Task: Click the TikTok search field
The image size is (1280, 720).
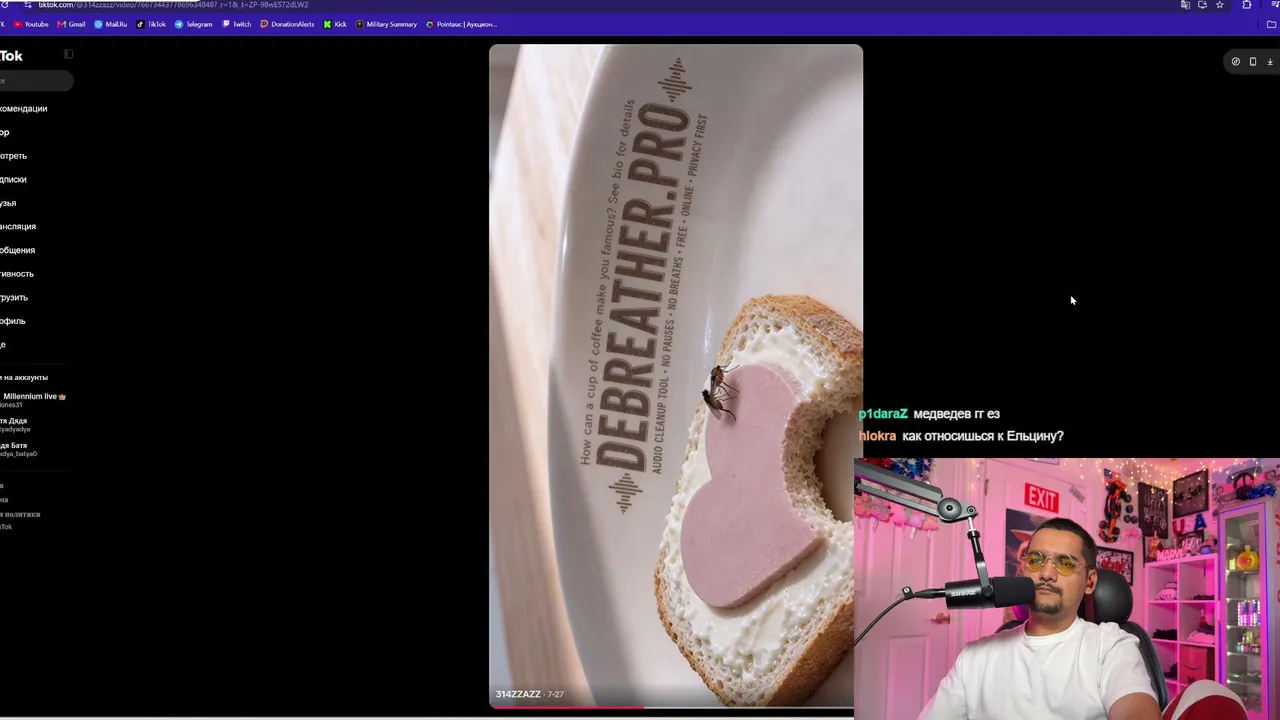Action: [x=36, y=81]
